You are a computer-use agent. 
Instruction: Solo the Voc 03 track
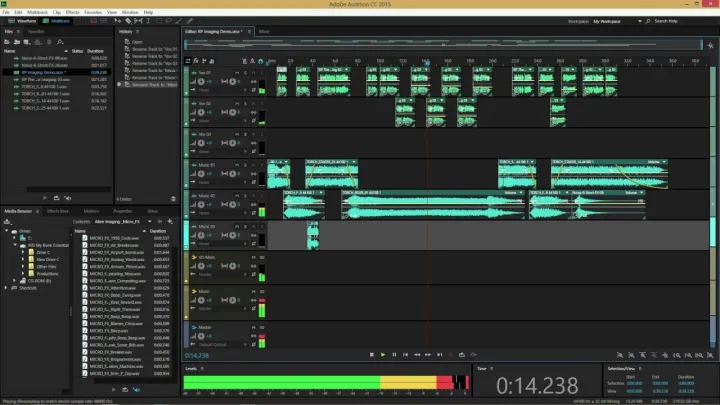pyautogui.click(x=245, y=134)
